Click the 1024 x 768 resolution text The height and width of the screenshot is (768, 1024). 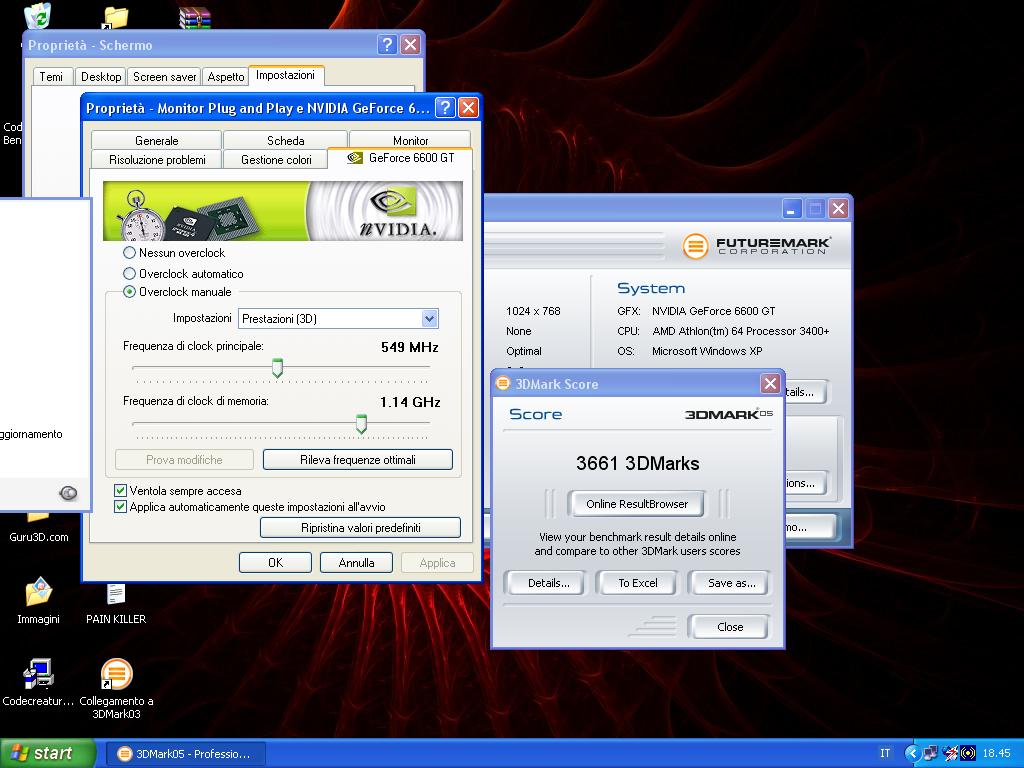point(533,311)
